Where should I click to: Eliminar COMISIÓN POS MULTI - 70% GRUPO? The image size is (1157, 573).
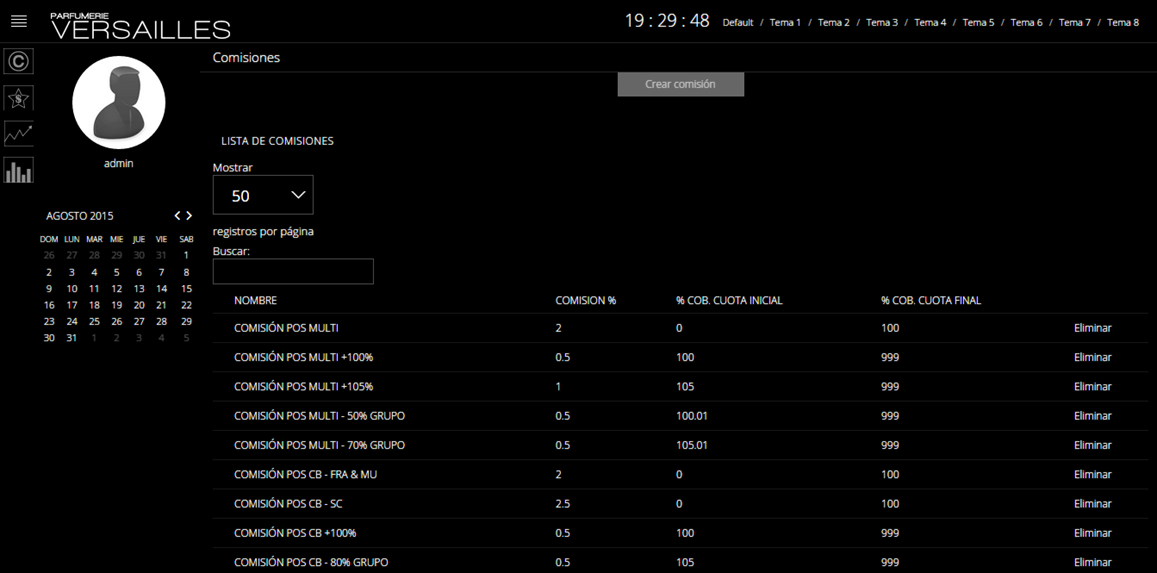pyautogui.click(x=1092, y=445)
